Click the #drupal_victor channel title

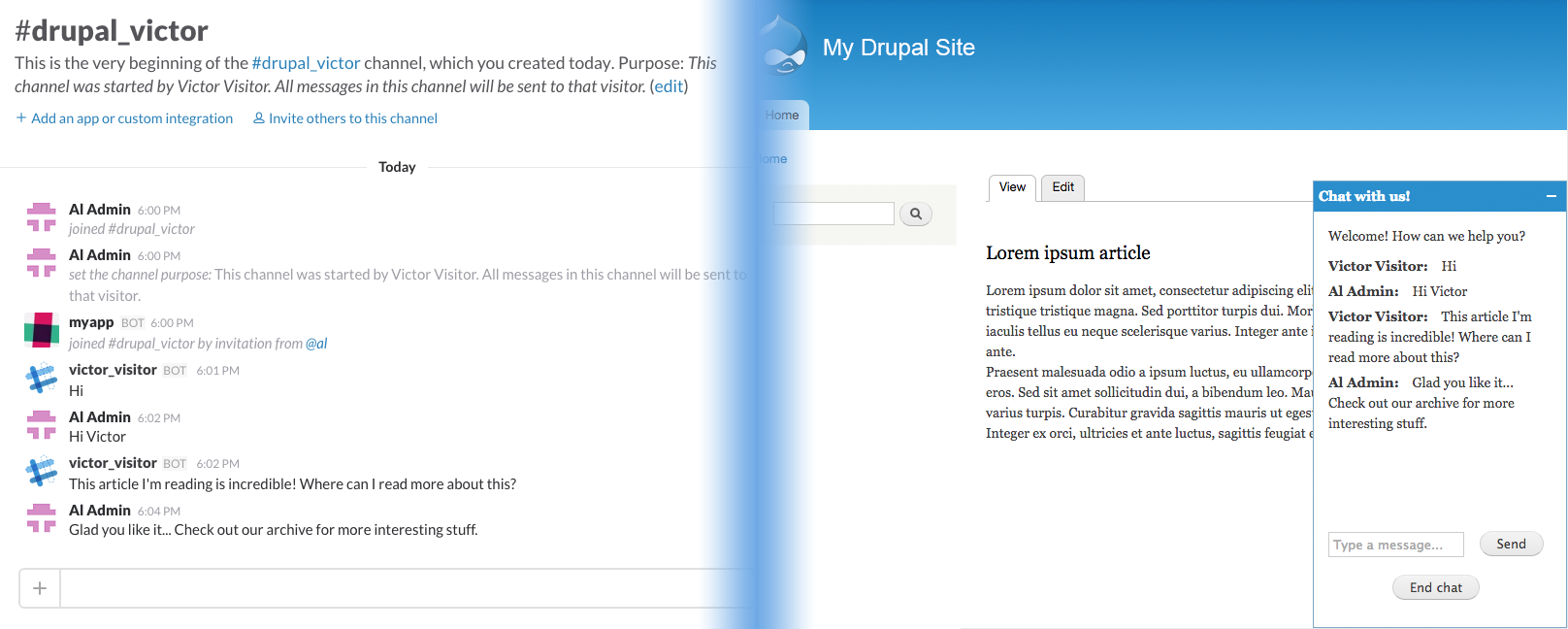[112, 31]
